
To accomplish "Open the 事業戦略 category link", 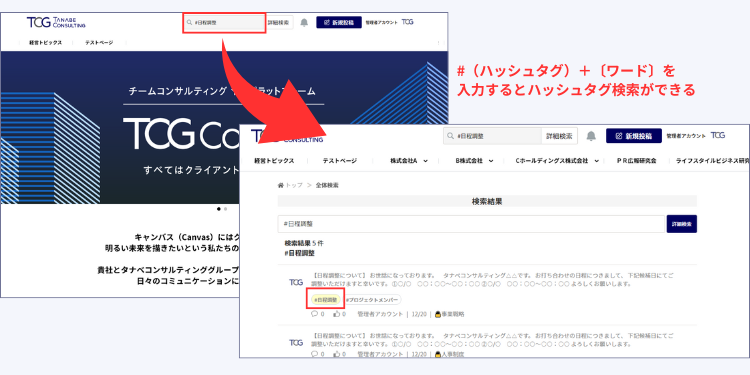I will (x=452, y=314).
